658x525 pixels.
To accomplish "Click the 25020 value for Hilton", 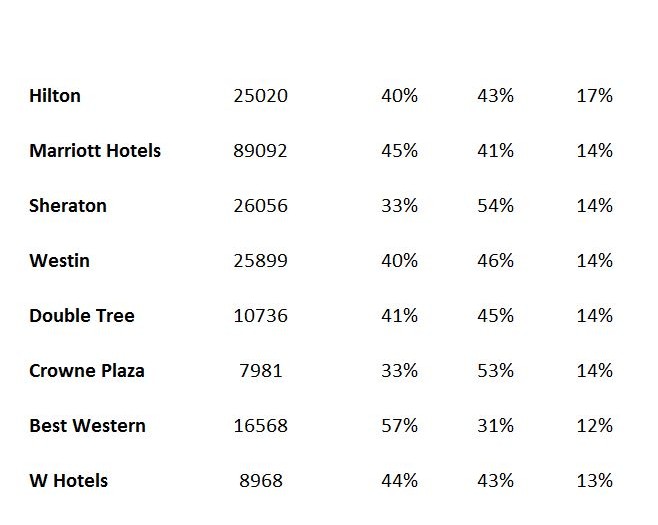I will coord(261,96).
